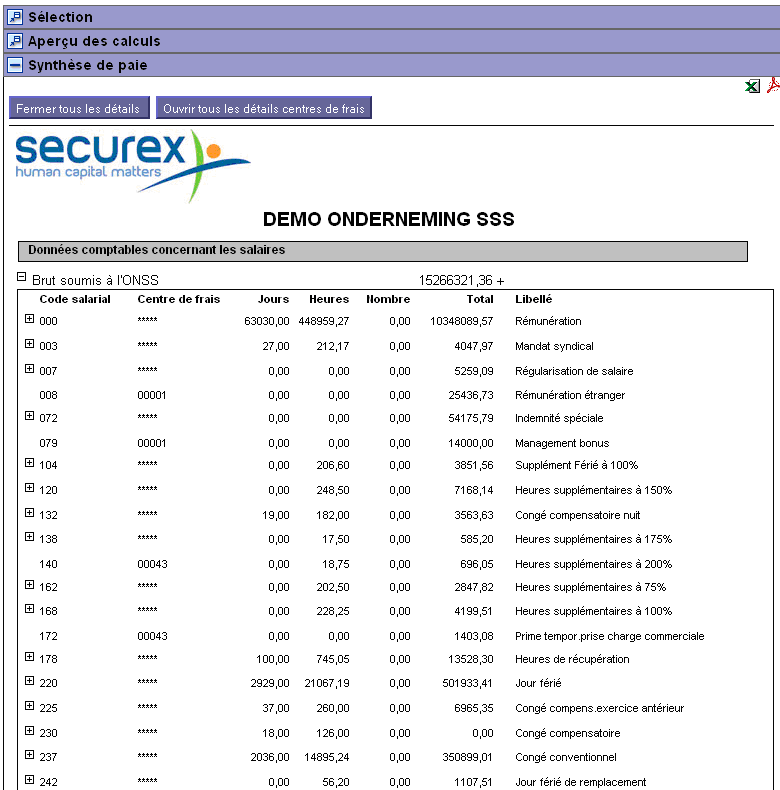This screenshot has height=790, width=780.
Task: Click total 10348089,57 for code 000
Action: click(462, 321)
